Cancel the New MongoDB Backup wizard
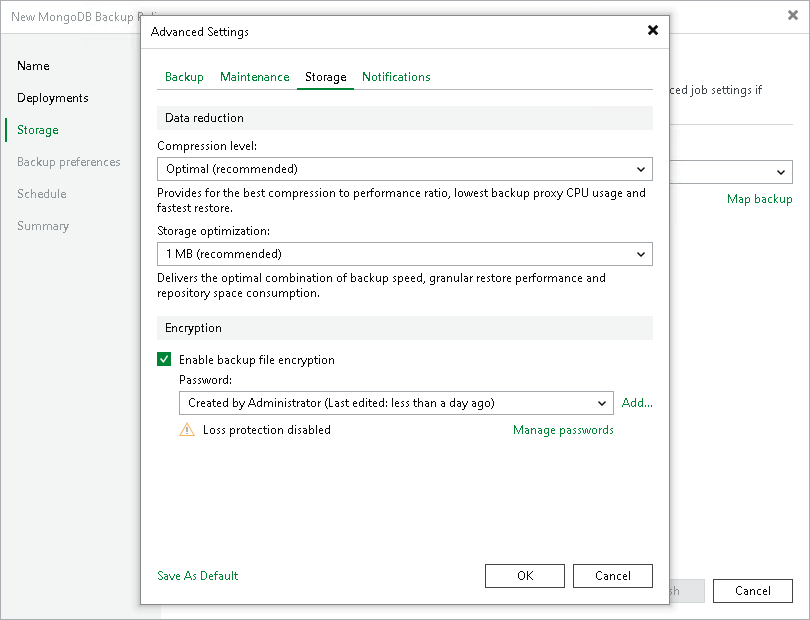 tap(753, 591)
